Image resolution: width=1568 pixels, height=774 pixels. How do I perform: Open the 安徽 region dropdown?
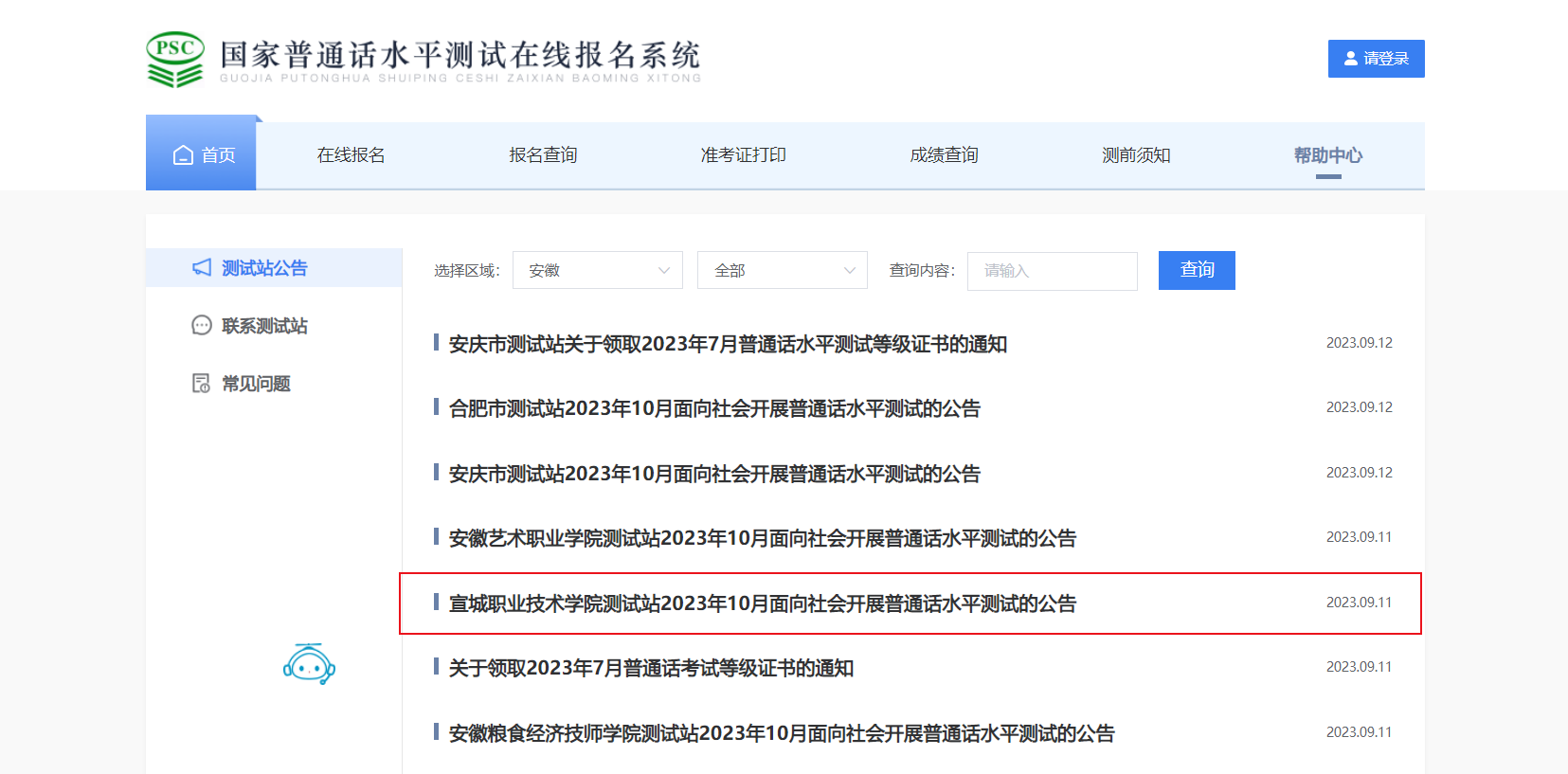(598, 270)
